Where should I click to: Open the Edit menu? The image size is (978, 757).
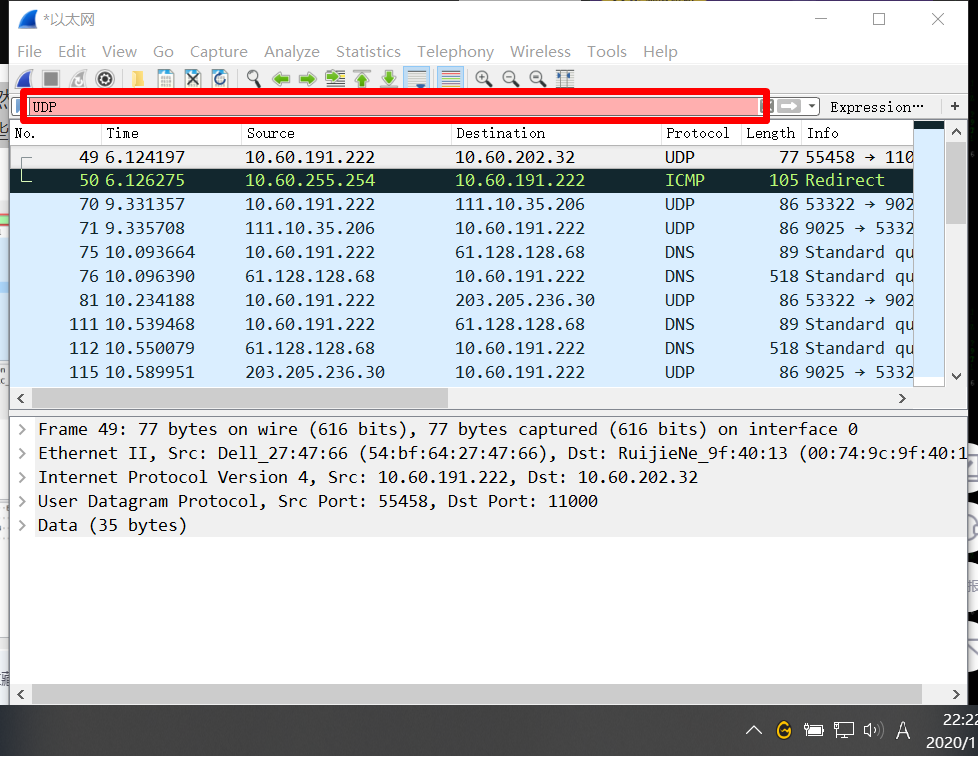point(72,52)
